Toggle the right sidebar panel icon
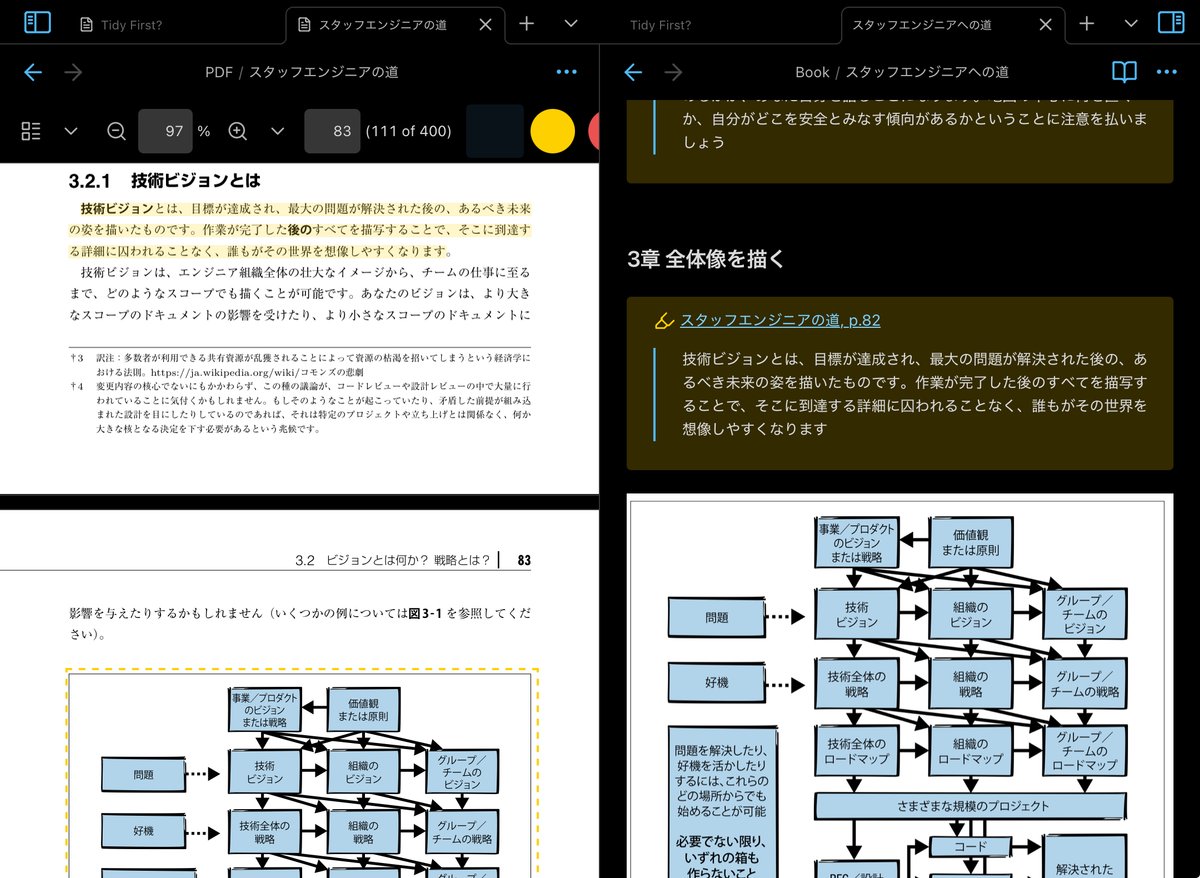The height and width of the screenshot is (878, 1200). click(x=1171, y=23)
